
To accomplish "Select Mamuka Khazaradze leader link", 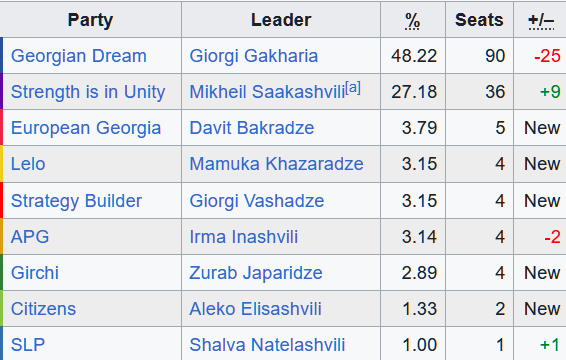I will pos(277,164).
